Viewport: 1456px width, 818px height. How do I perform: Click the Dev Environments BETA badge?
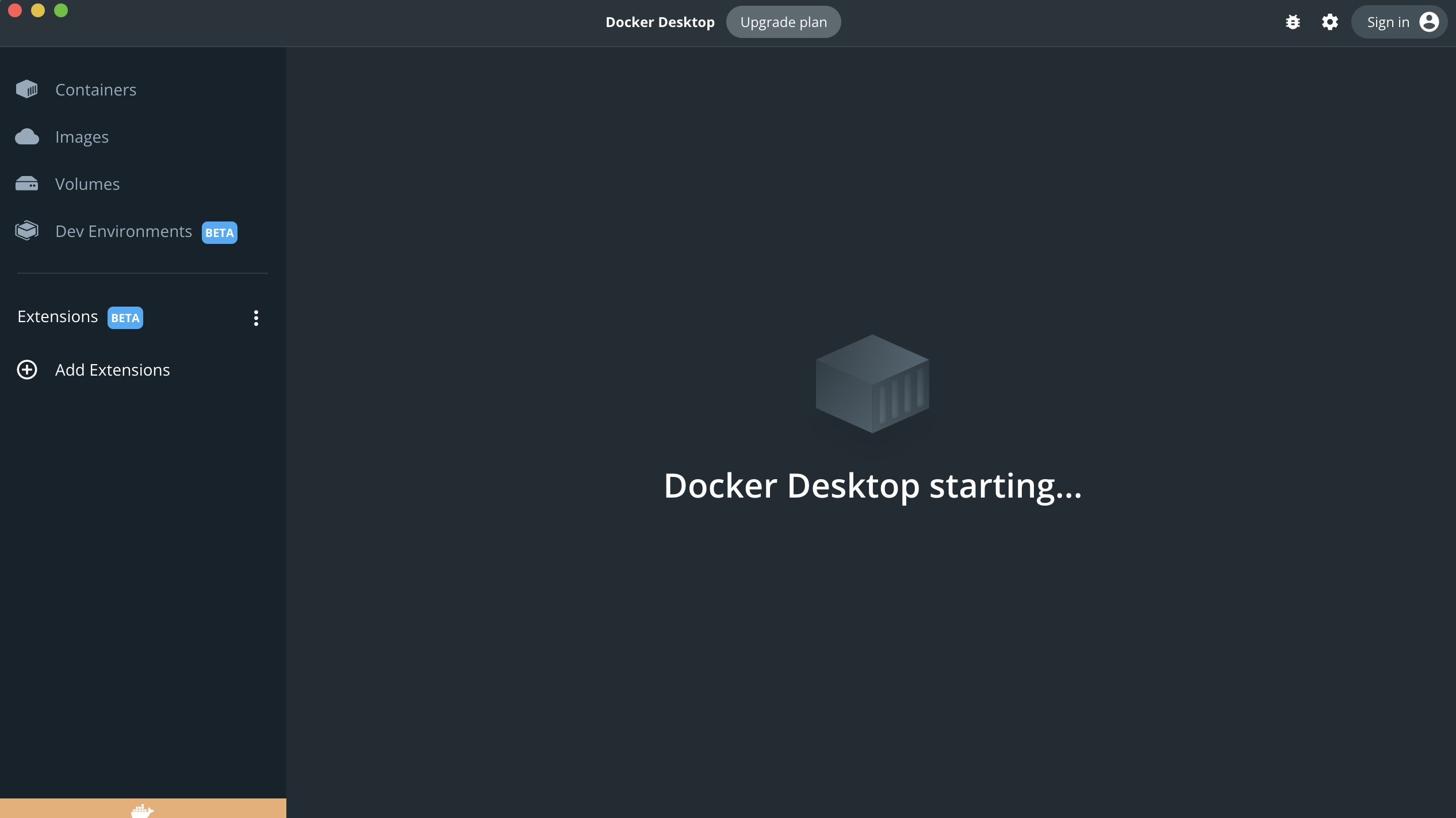(219, 233)
